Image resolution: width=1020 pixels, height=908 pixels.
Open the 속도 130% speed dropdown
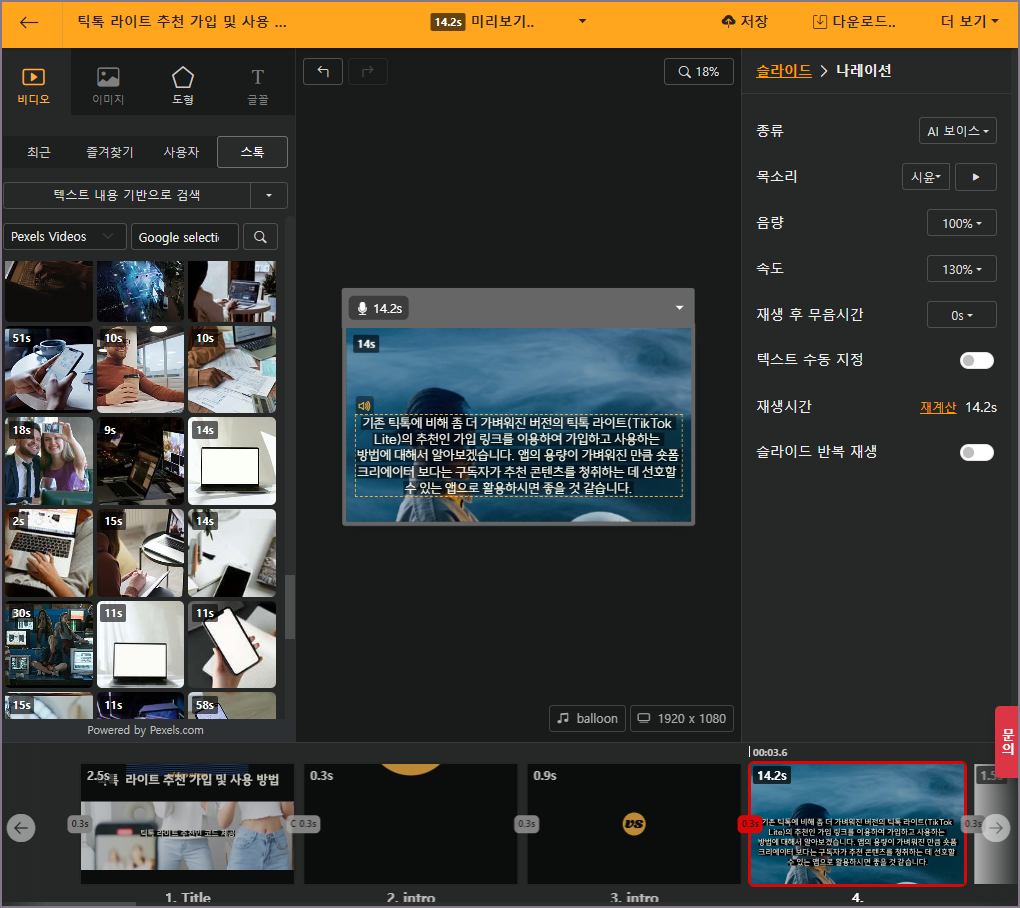(961, 268)
